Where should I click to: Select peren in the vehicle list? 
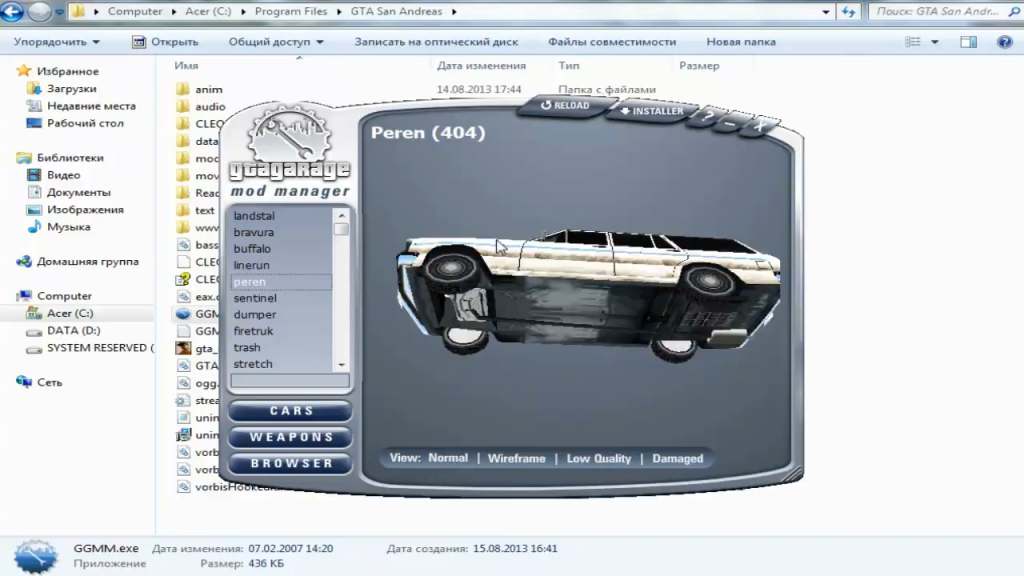tap(281, 281)
